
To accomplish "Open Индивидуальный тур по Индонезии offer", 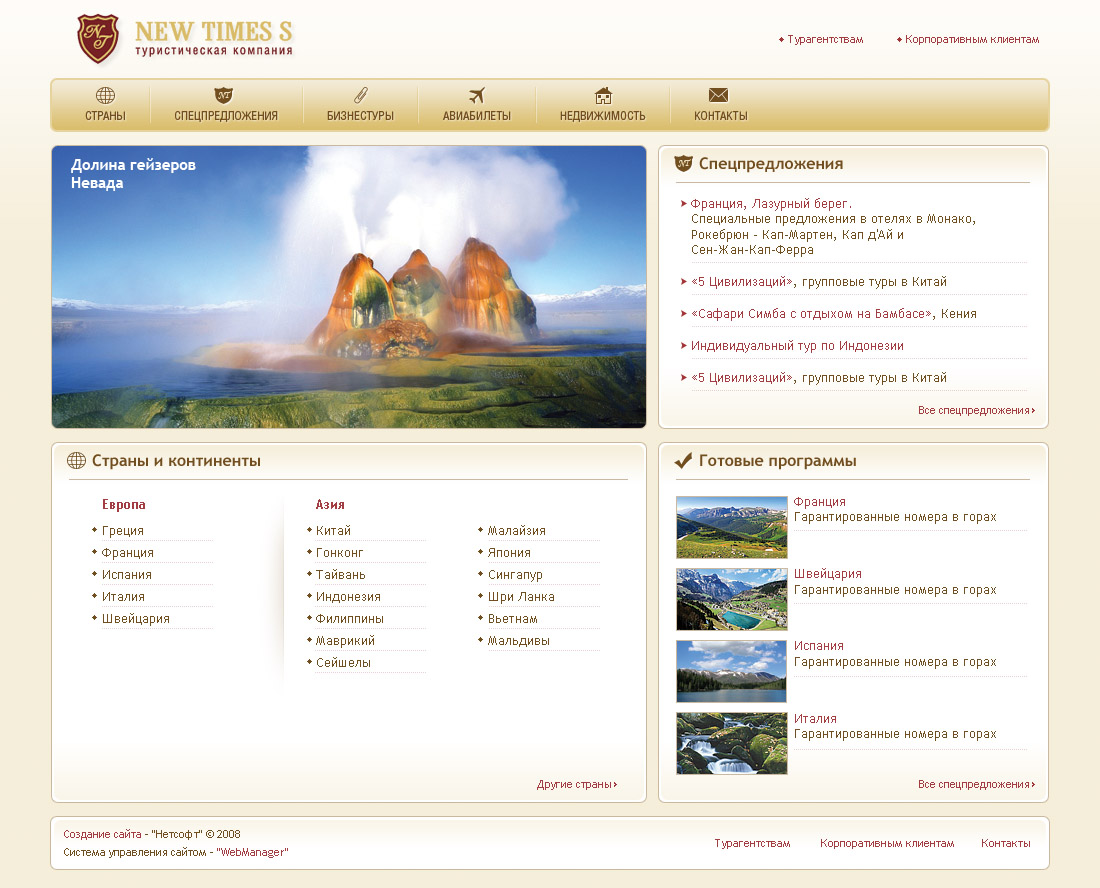I will click(x=797, y=346).
